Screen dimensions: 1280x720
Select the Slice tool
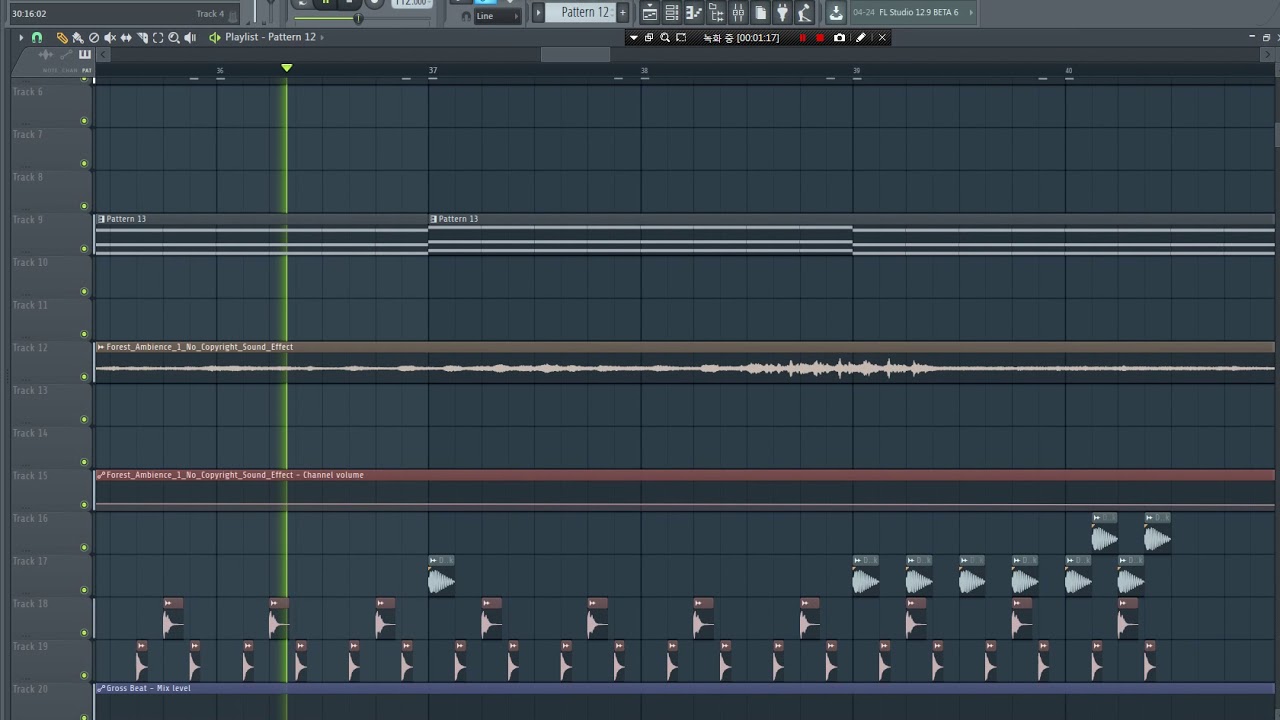pos(142,37)
